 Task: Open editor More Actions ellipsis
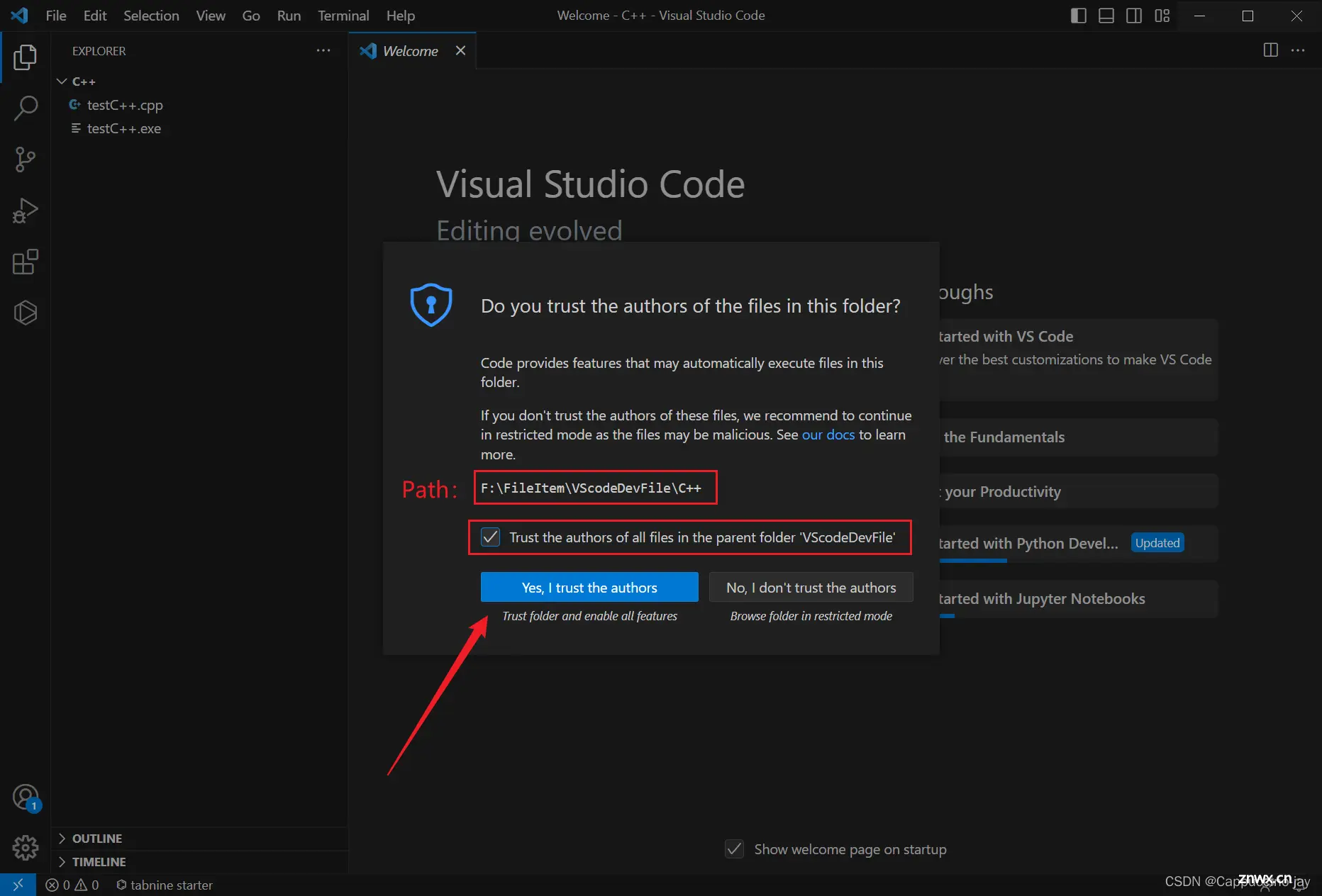pos(1298,50)
